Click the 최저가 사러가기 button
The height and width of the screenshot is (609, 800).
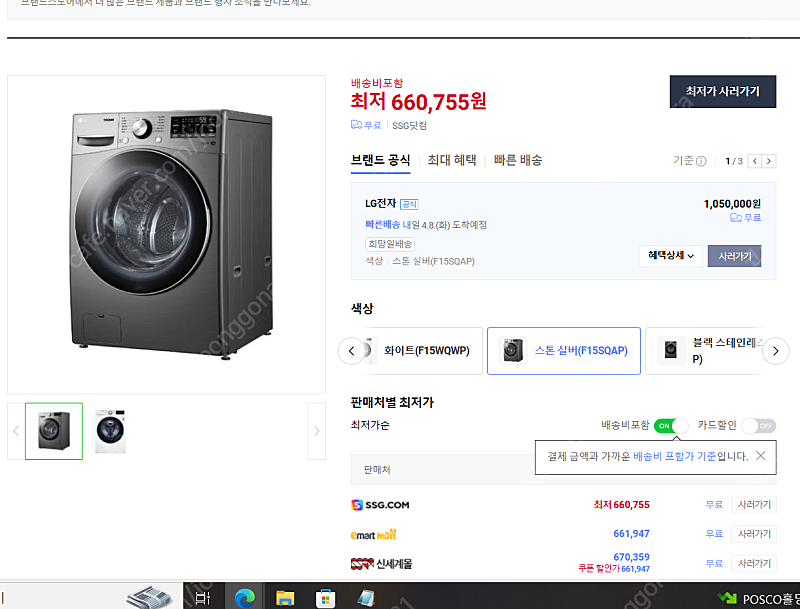click(722, 91)
